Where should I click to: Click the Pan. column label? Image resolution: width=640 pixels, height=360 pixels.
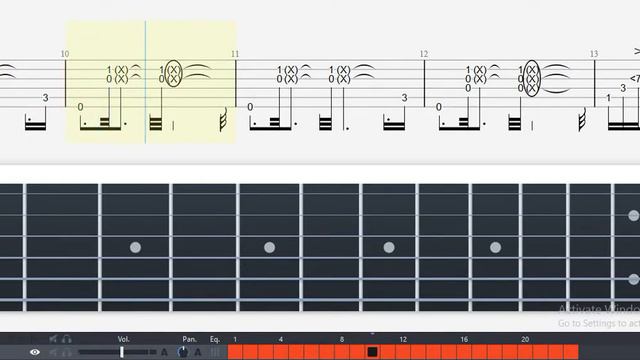click(x=189, y=339)
